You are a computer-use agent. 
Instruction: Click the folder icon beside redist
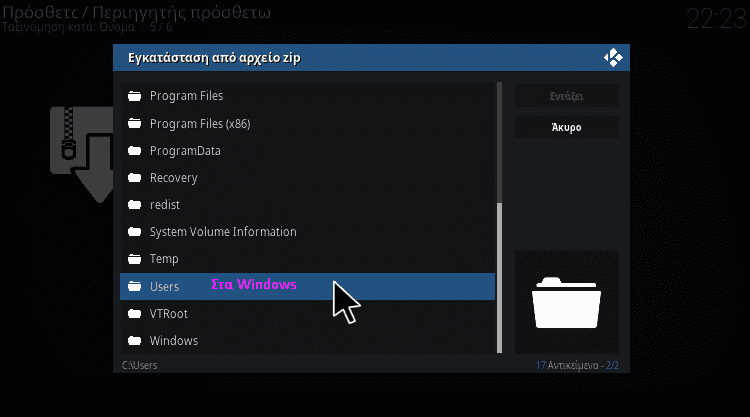point(134,205)
